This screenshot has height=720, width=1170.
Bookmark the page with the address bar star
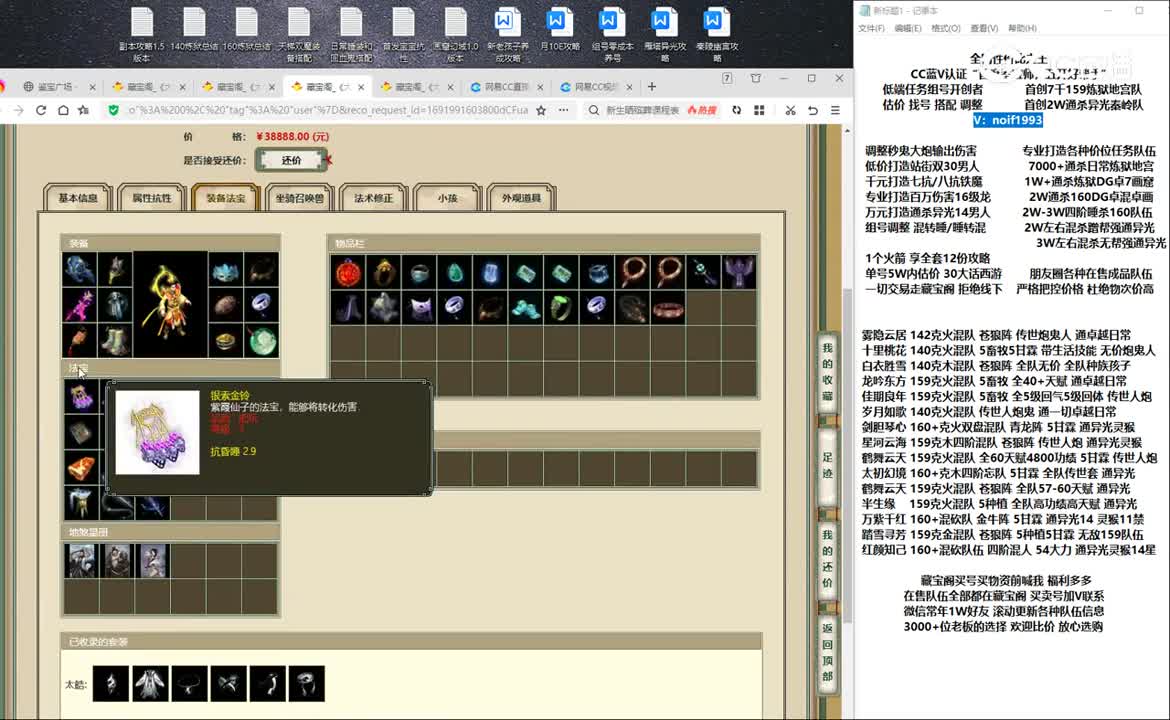tap(541, 110)
